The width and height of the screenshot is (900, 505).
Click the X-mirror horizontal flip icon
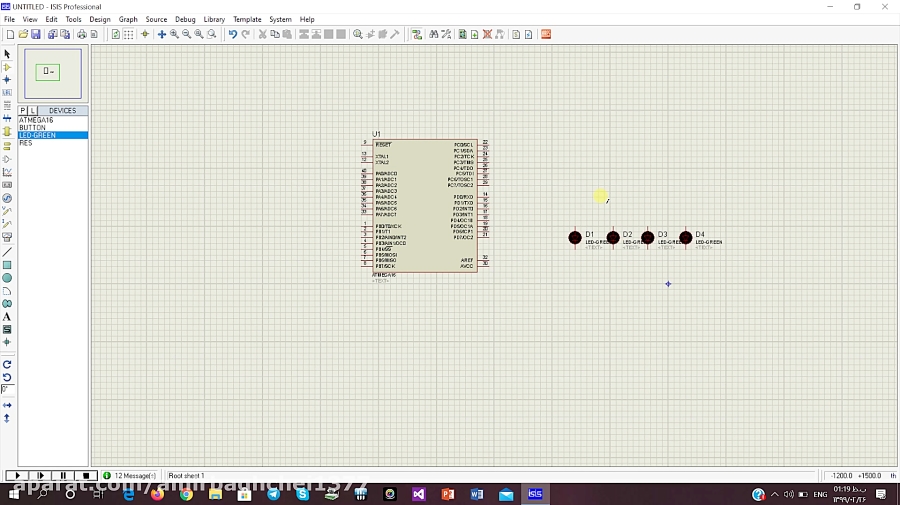7,405
